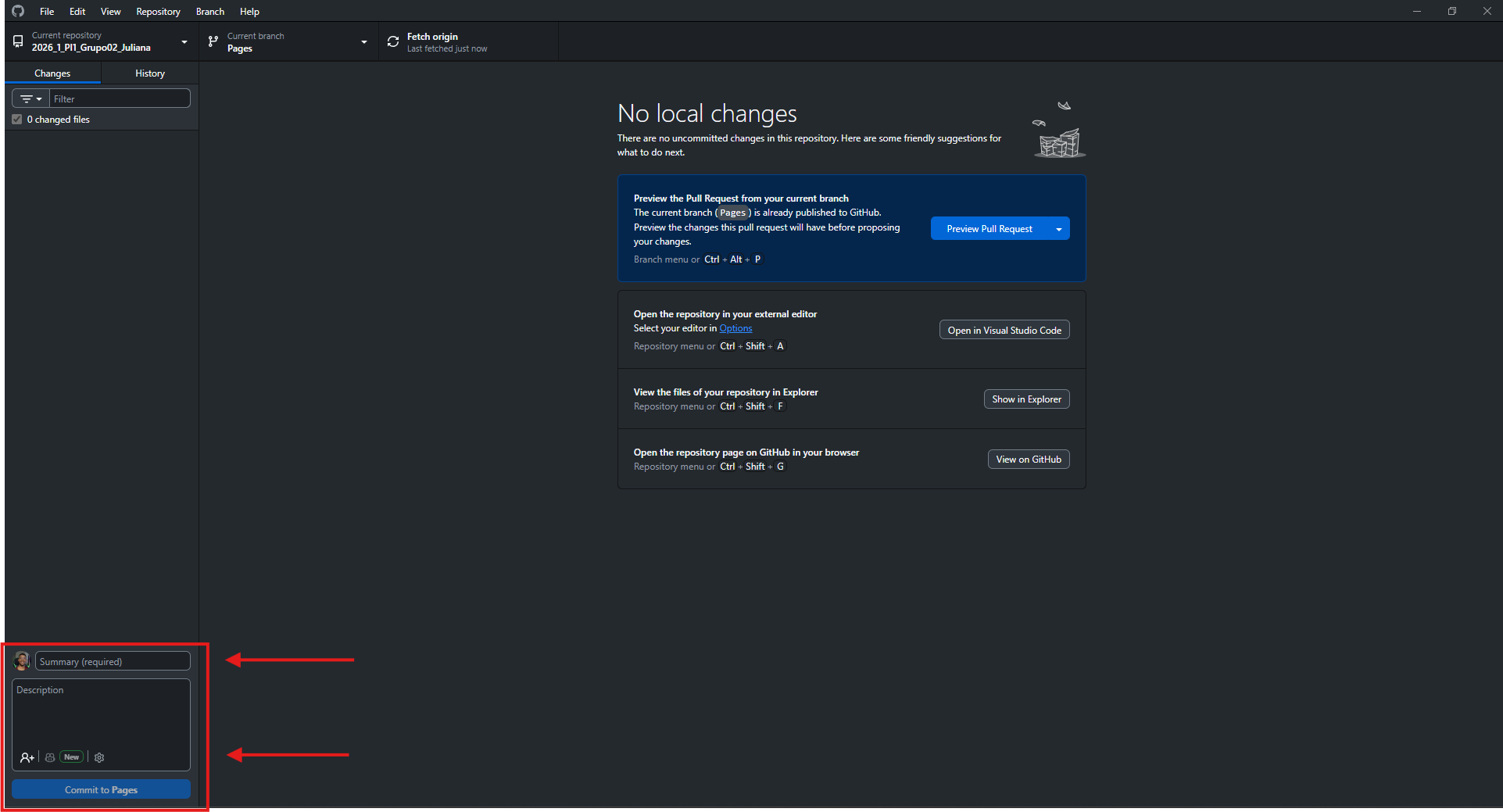The width and height of the screenshot is (1503, 812).
Task: Open the Help menu
Action: [x=249, y=12]
